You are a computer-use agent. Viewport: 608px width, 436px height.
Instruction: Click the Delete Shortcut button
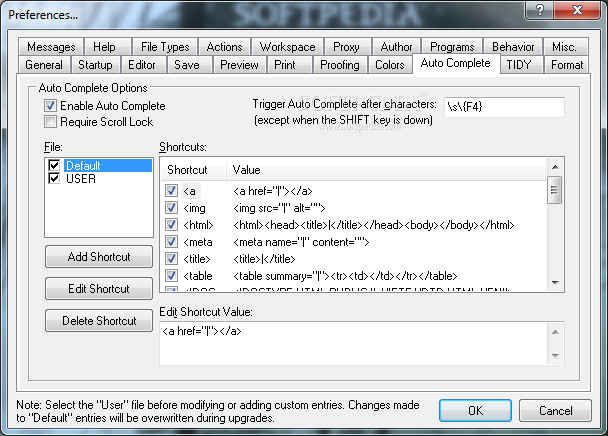99,320
